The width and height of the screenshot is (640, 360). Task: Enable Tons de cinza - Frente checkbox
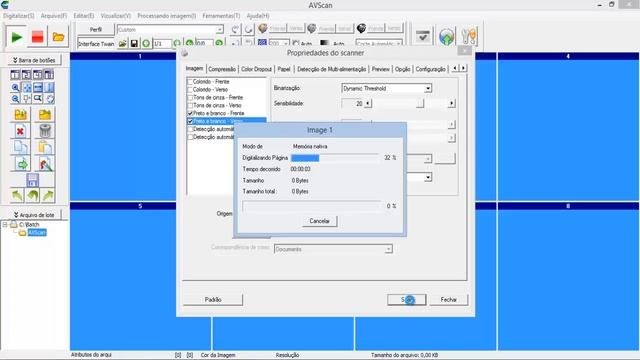point(190,98)
